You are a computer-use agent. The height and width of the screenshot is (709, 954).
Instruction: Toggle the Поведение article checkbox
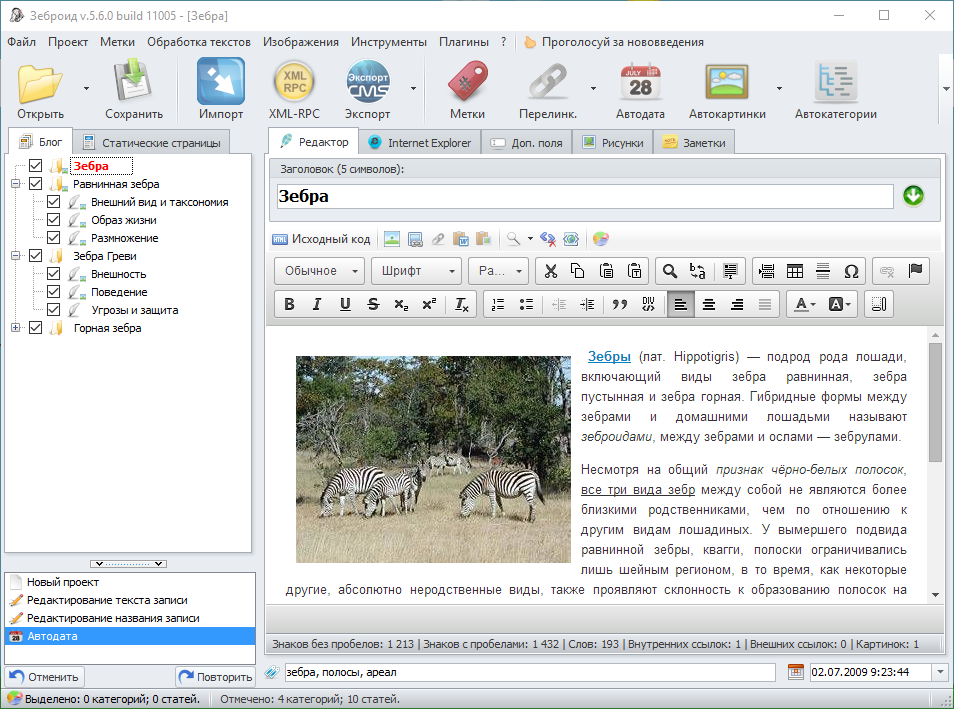click(54, 292)
